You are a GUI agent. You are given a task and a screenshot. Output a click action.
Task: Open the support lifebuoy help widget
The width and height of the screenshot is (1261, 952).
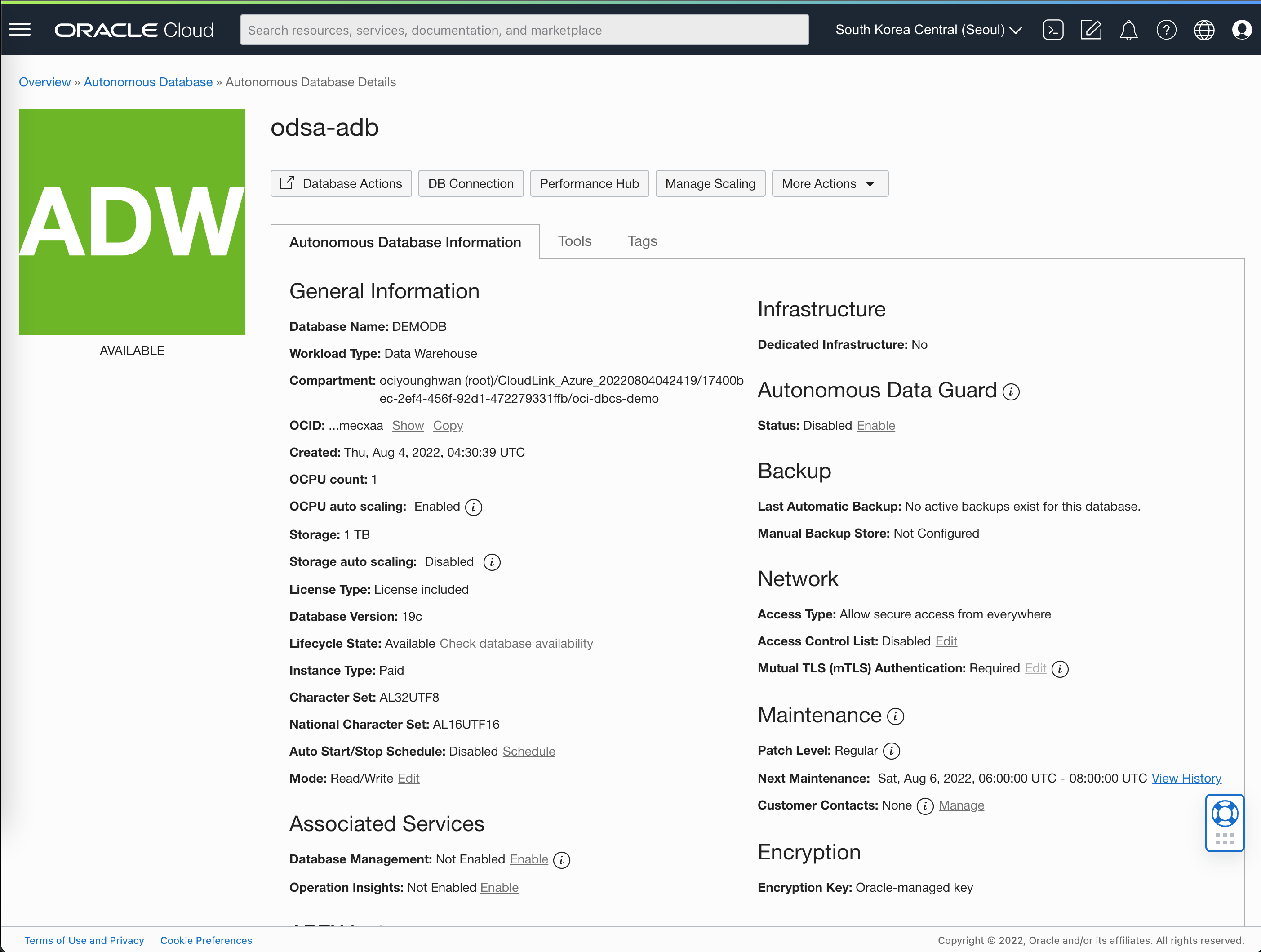[1225, 814]
